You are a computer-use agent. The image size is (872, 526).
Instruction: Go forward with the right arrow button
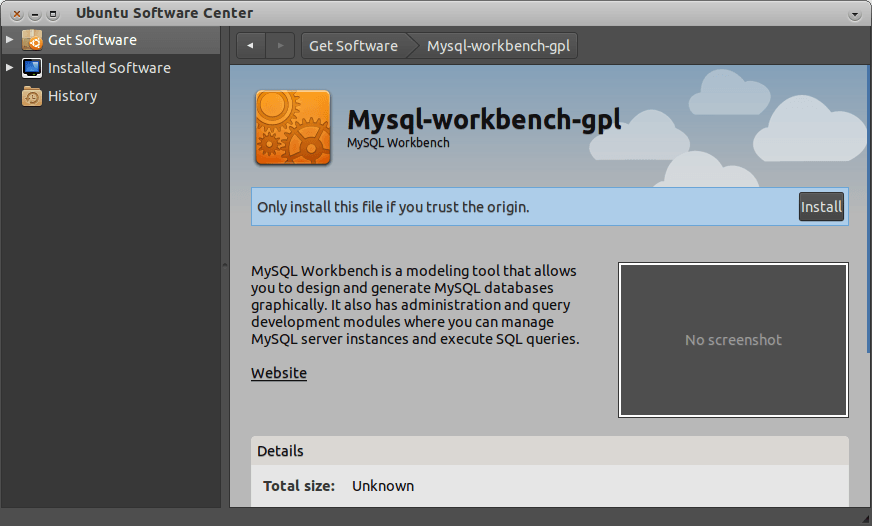point(280,46)
